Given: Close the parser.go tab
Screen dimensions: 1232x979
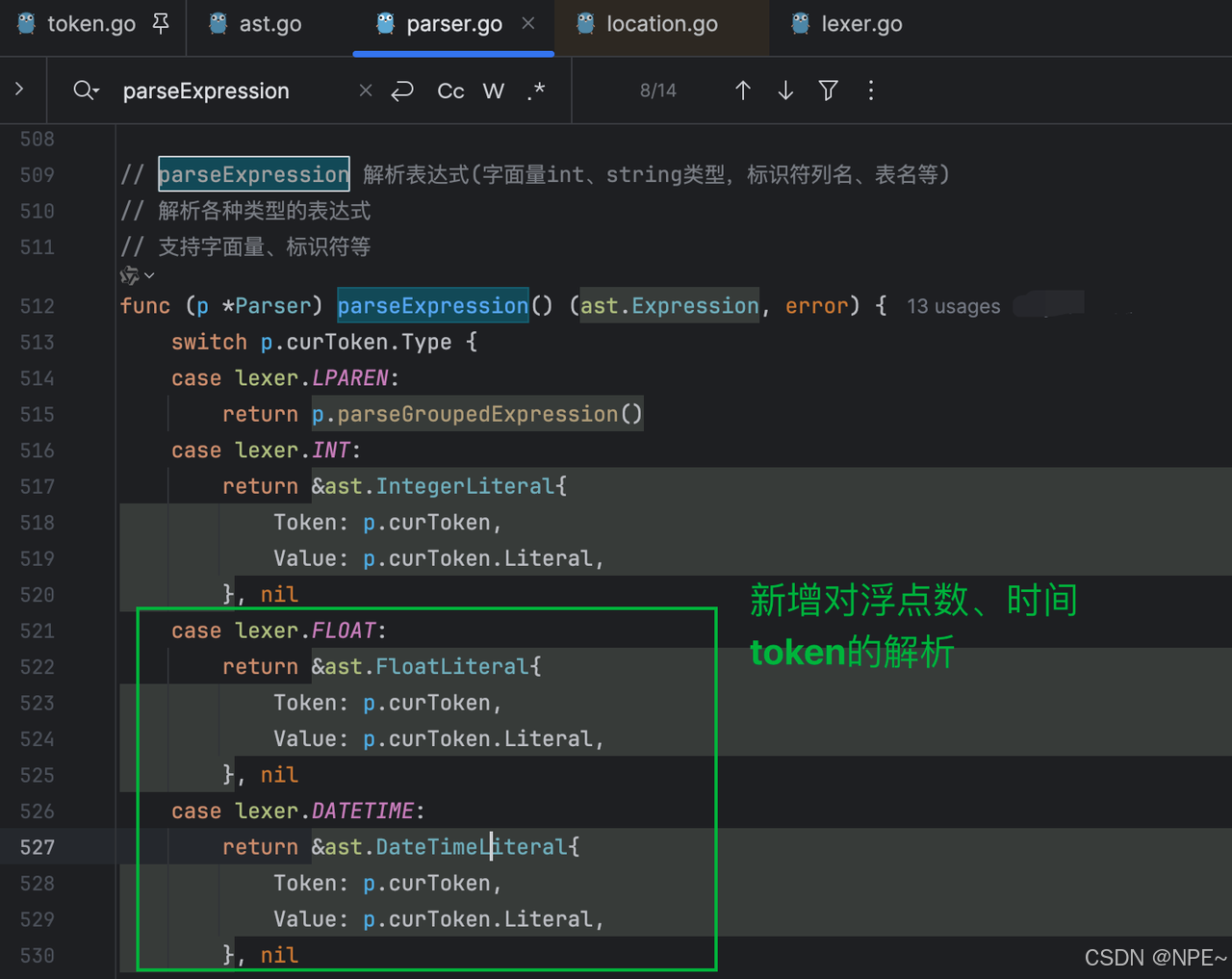Looking at the screenshot, I should 528,23.
